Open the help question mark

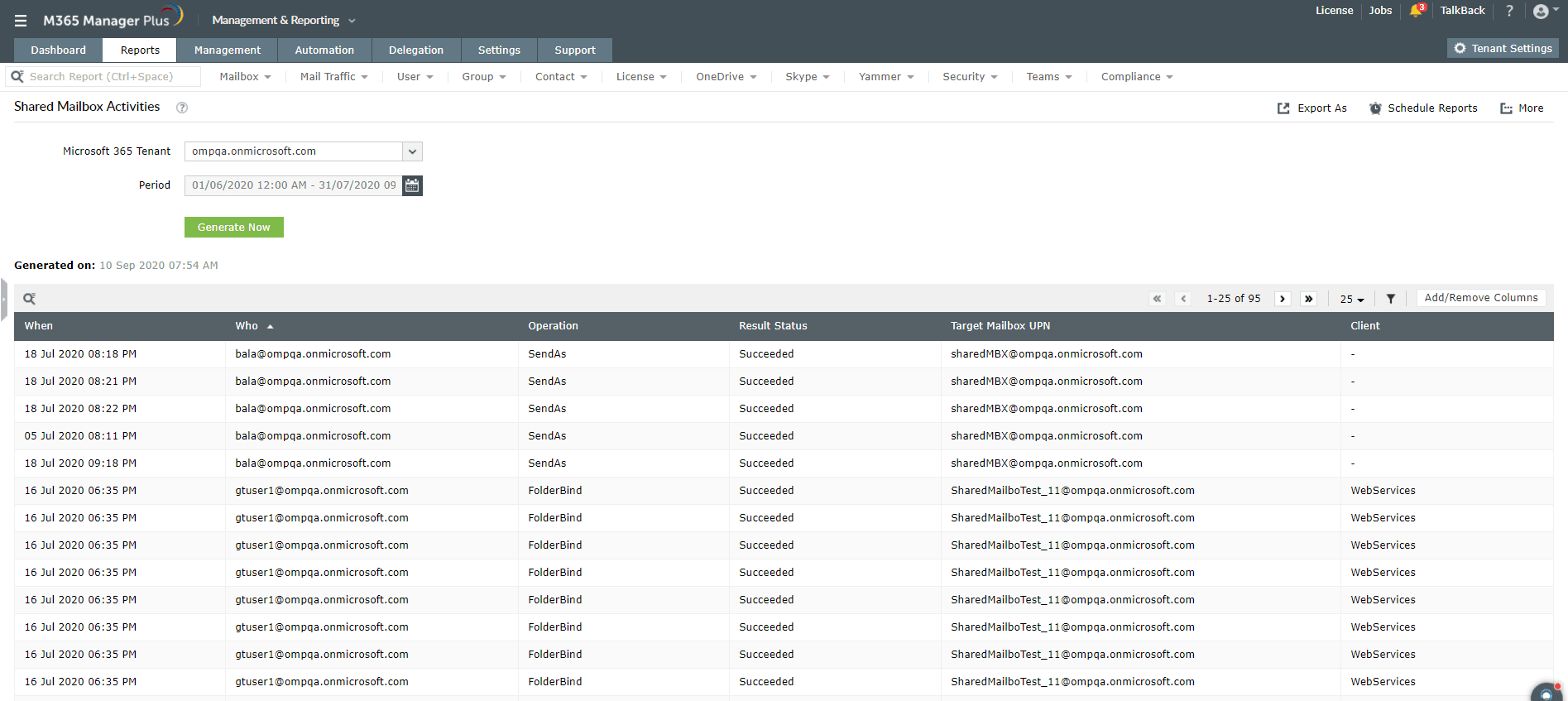pos(1509,11)
